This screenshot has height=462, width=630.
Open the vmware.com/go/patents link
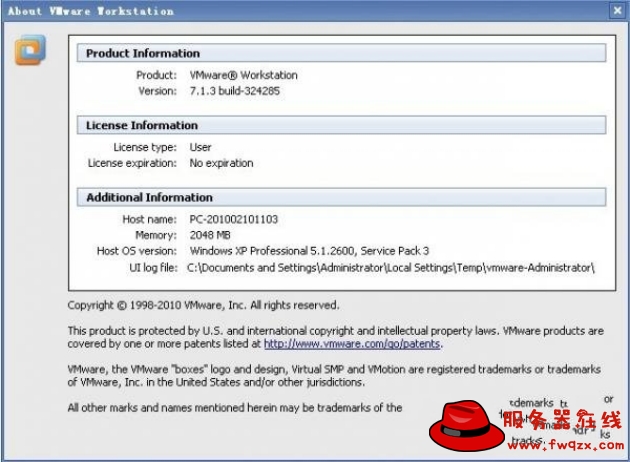[352, 344]
